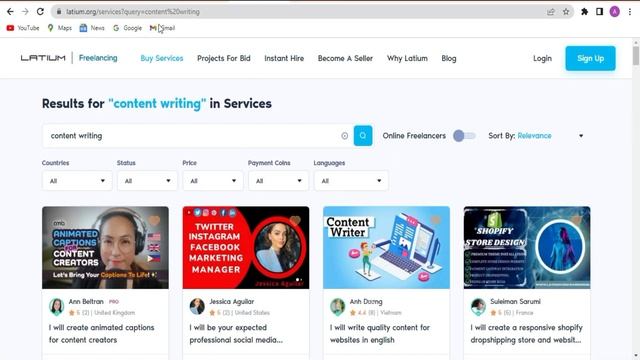This screenshot has height=360, width=640.
Task: Click the page vertical scrollbar
Action: click(636, 56)
